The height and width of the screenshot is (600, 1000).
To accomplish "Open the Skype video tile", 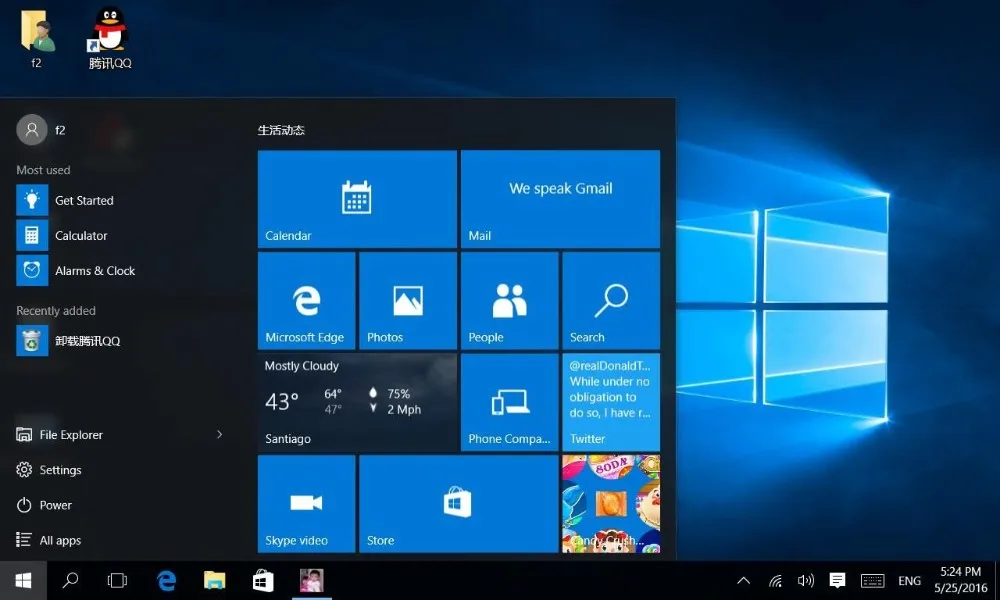I will click(x=306, y=504).
